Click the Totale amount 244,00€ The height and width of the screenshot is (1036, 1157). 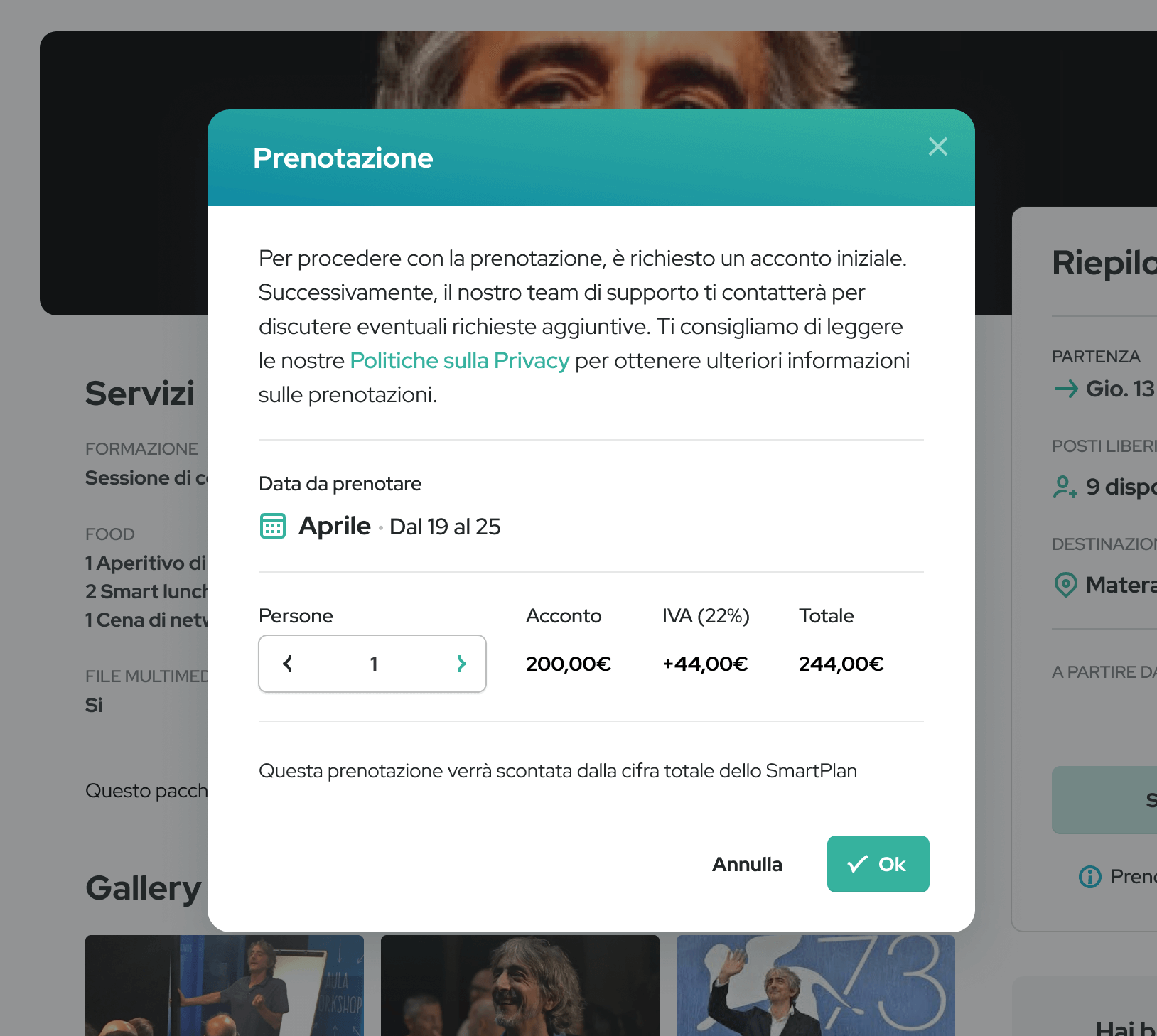pyautogui.click(x=841, y=664)
